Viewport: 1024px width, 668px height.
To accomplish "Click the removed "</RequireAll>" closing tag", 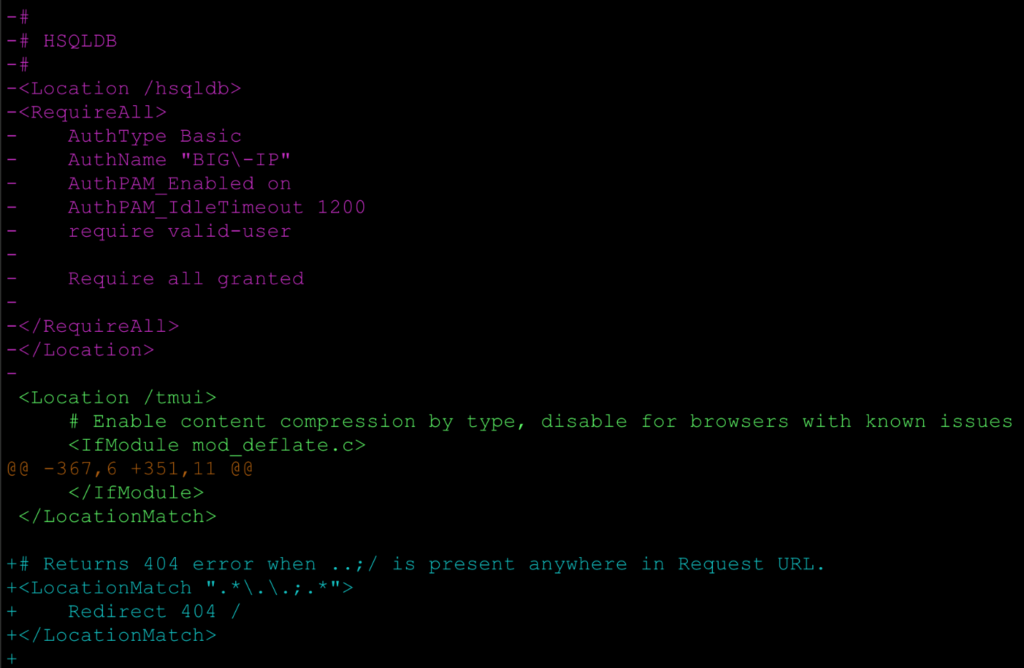I will pyautogui.click(x=97, y=326).
